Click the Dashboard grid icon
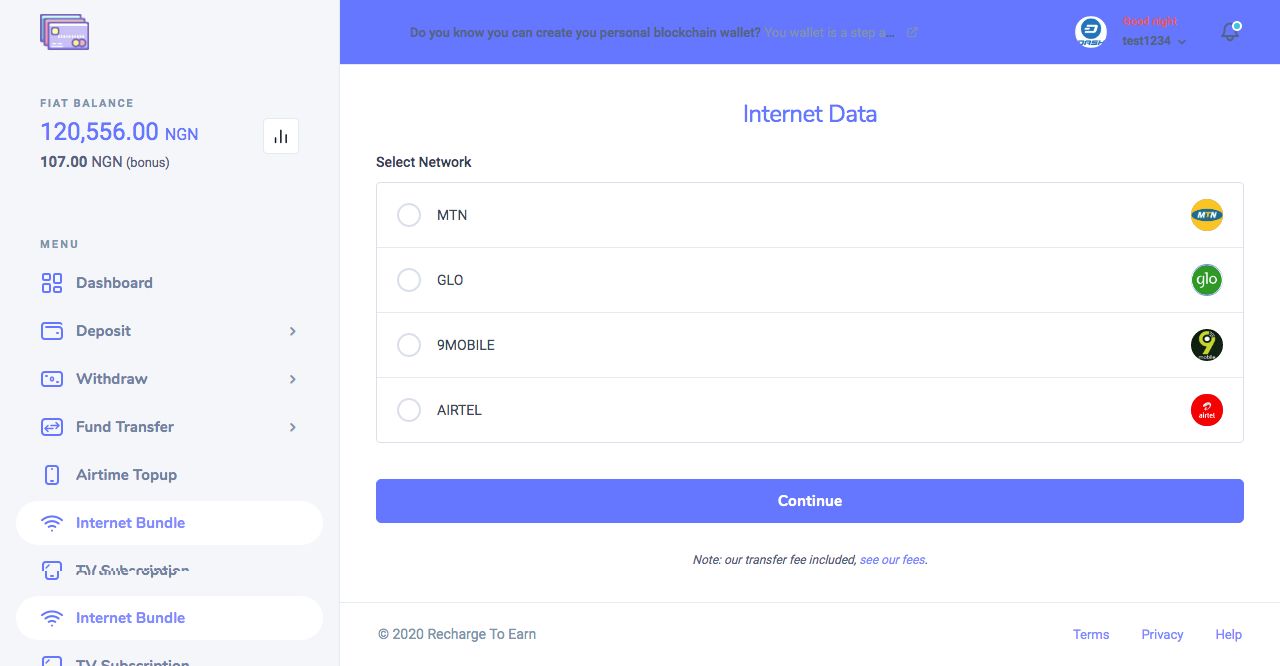Screen dimensions: 1280x666 [52, 283]
